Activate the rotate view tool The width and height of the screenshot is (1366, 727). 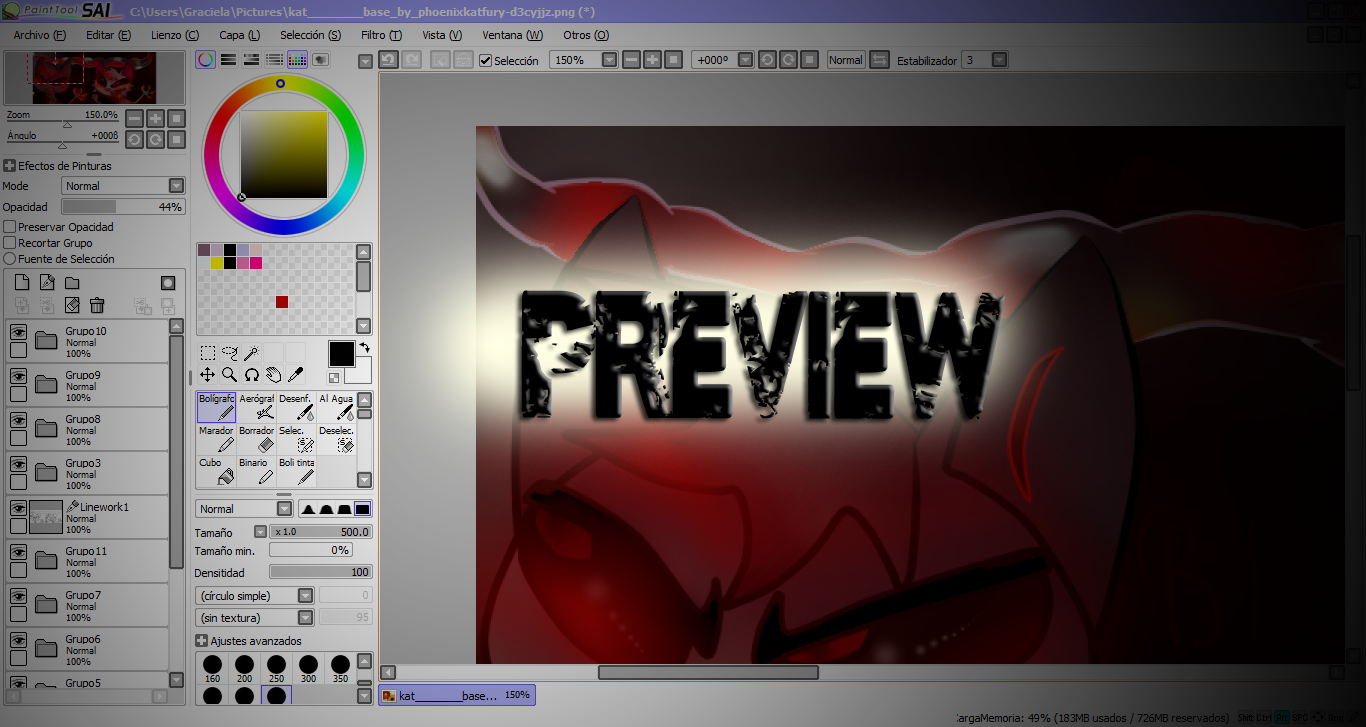(251, 374)
